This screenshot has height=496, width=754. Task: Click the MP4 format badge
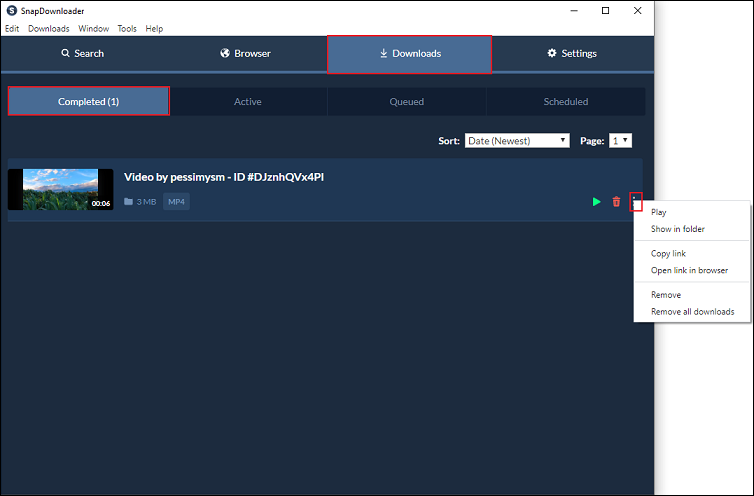176,202
